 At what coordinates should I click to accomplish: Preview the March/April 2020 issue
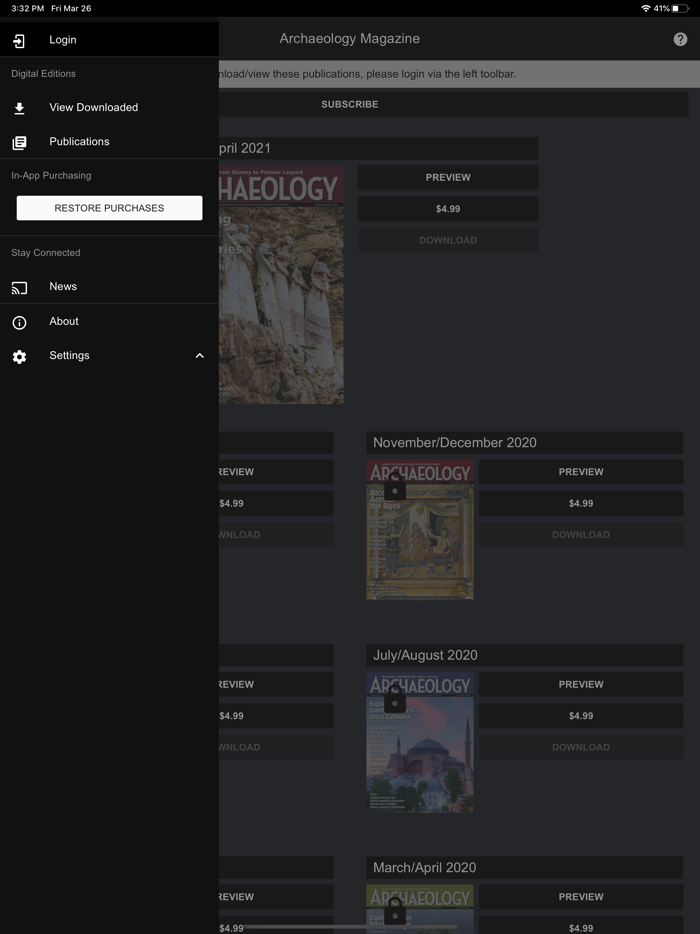(581, 897)
